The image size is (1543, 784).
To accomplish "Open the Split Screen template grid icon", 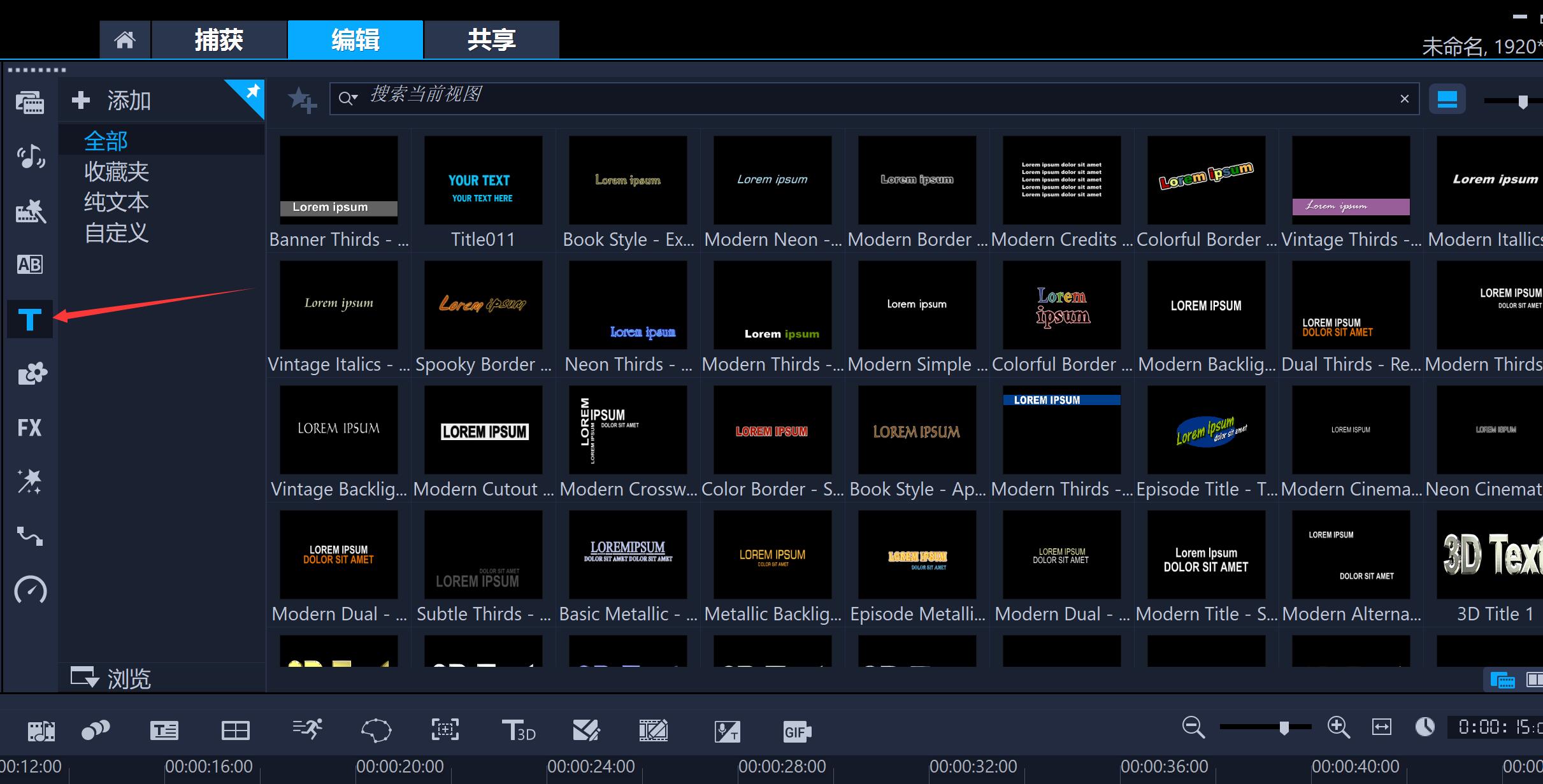I will [x=235, y=730].
